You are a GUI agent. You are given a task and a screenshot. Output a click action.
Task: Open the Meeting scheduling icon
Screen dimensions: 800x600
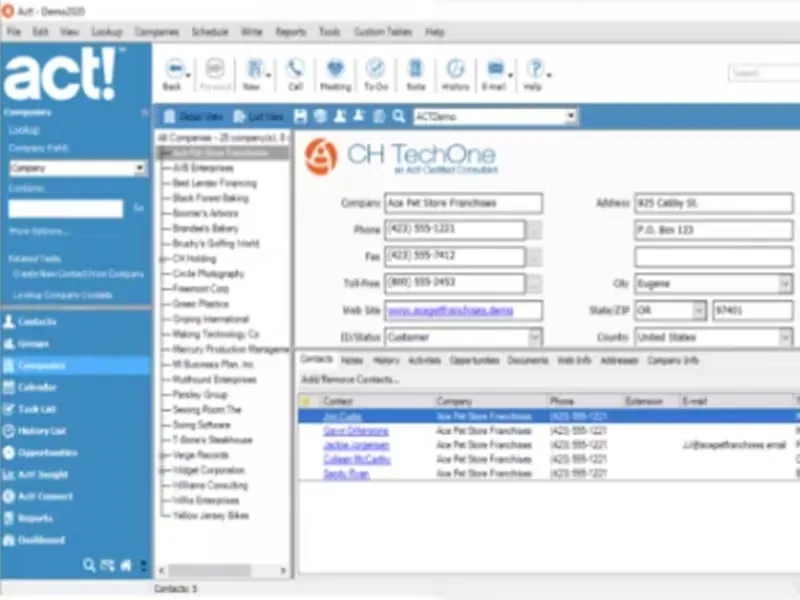pos(335,70)
